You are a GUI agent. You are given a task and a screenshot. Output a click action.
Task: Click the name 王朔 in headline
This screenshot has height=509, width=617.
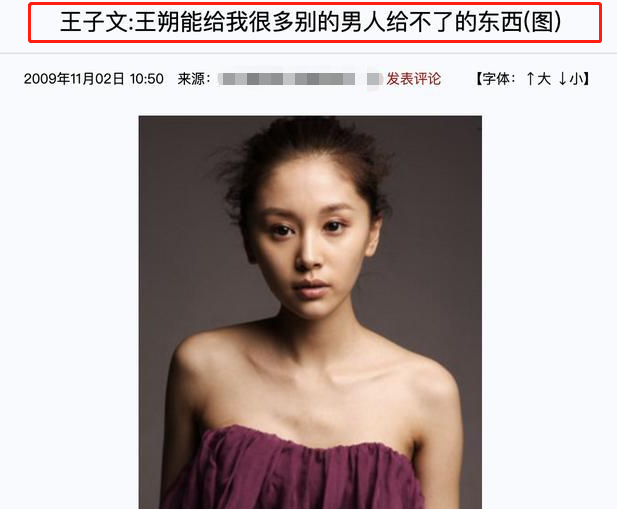tap(158, 22)
